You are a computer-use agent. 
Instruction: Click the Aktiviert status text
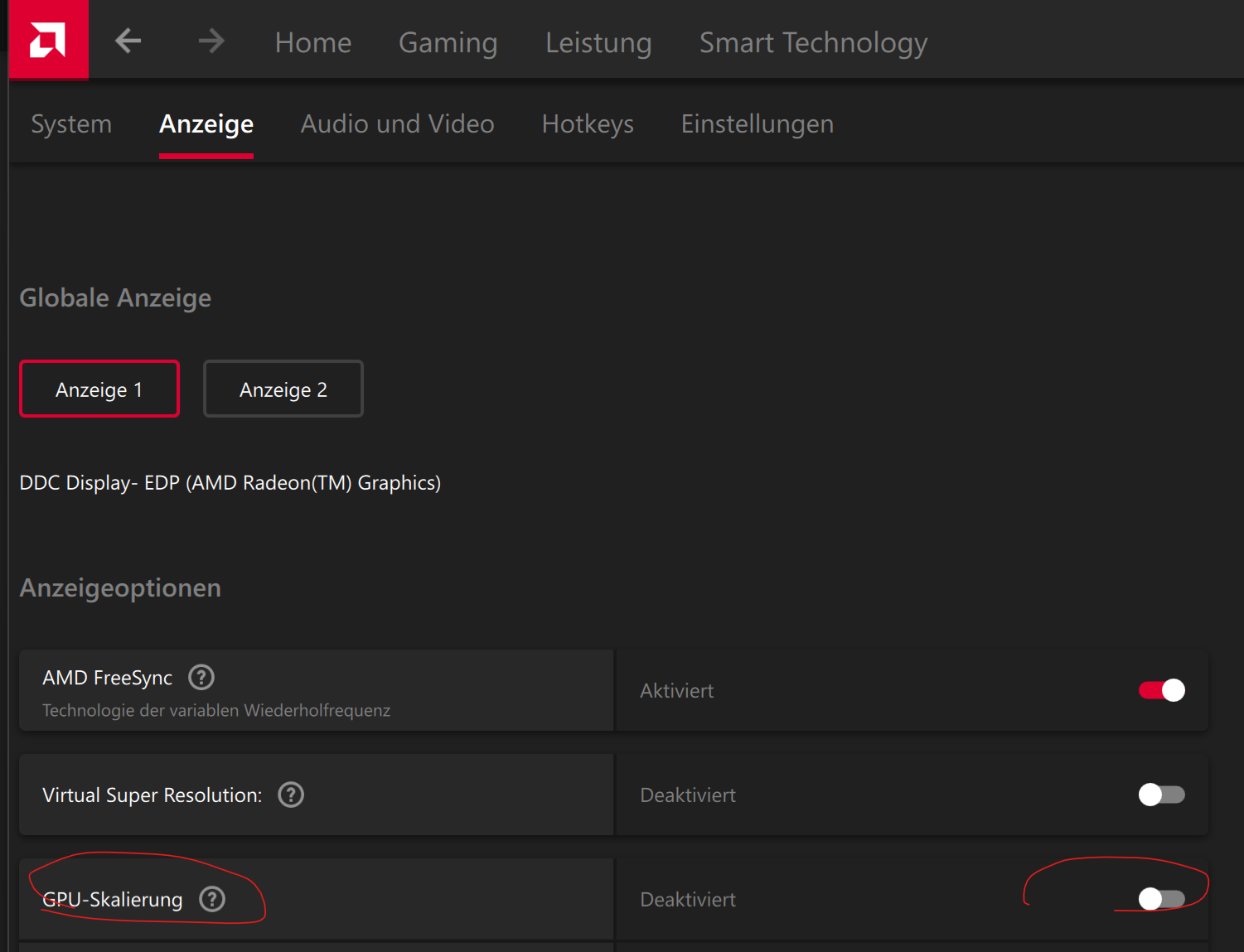pos(677,690)
